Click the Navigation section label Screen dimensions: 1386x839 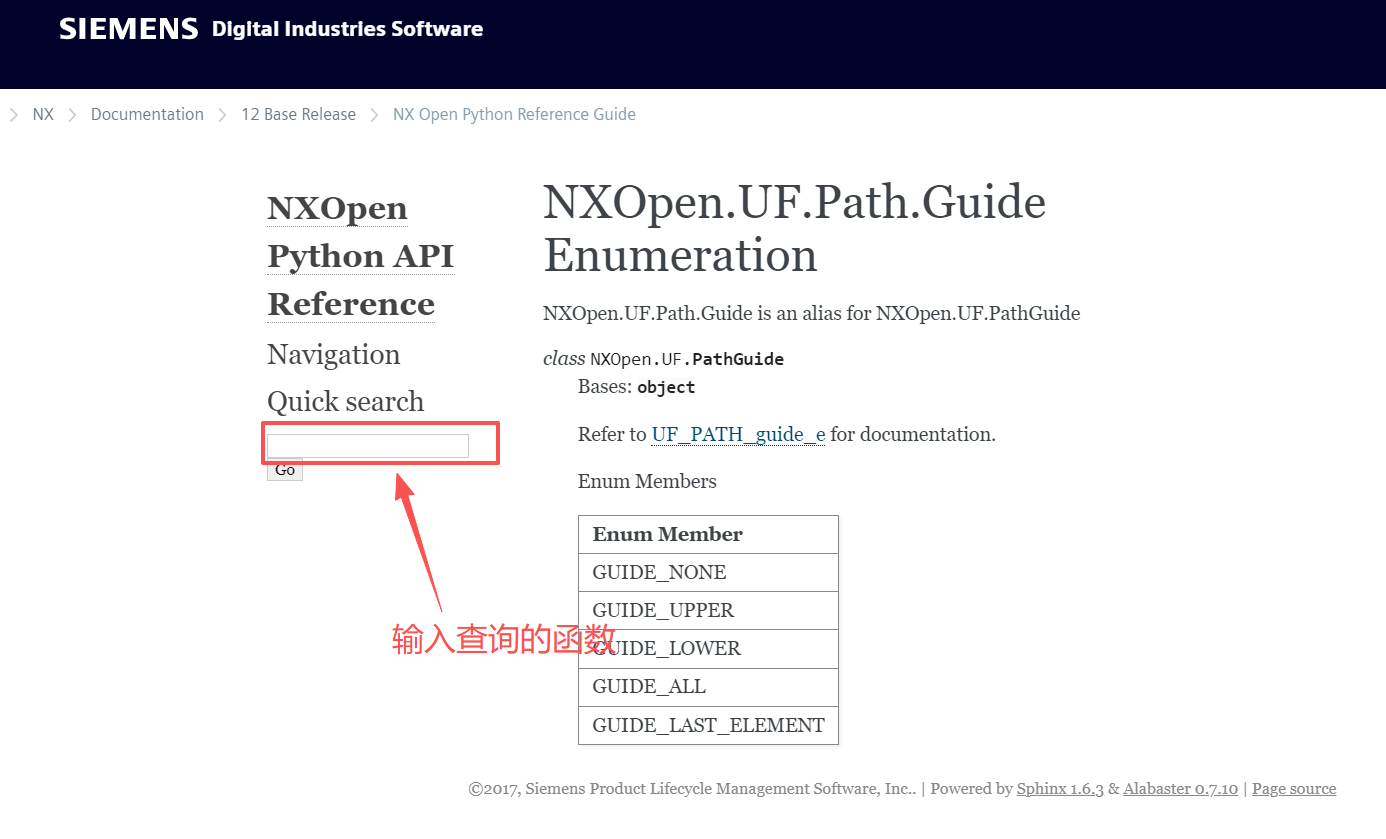[x=333, y=355]
